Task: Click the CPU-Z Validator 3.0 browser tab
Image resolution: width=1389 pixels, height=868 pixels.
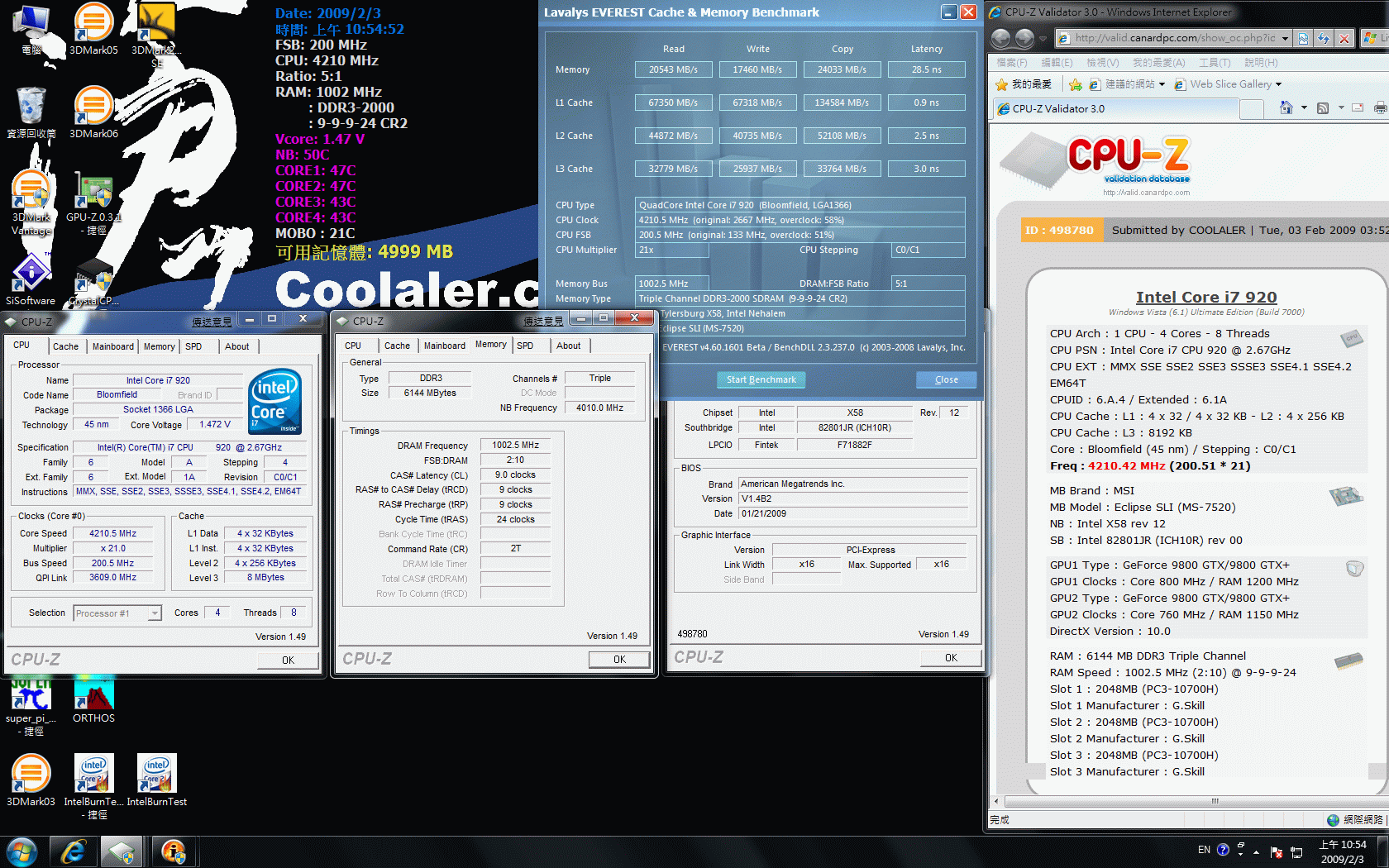Action: 1115,108
